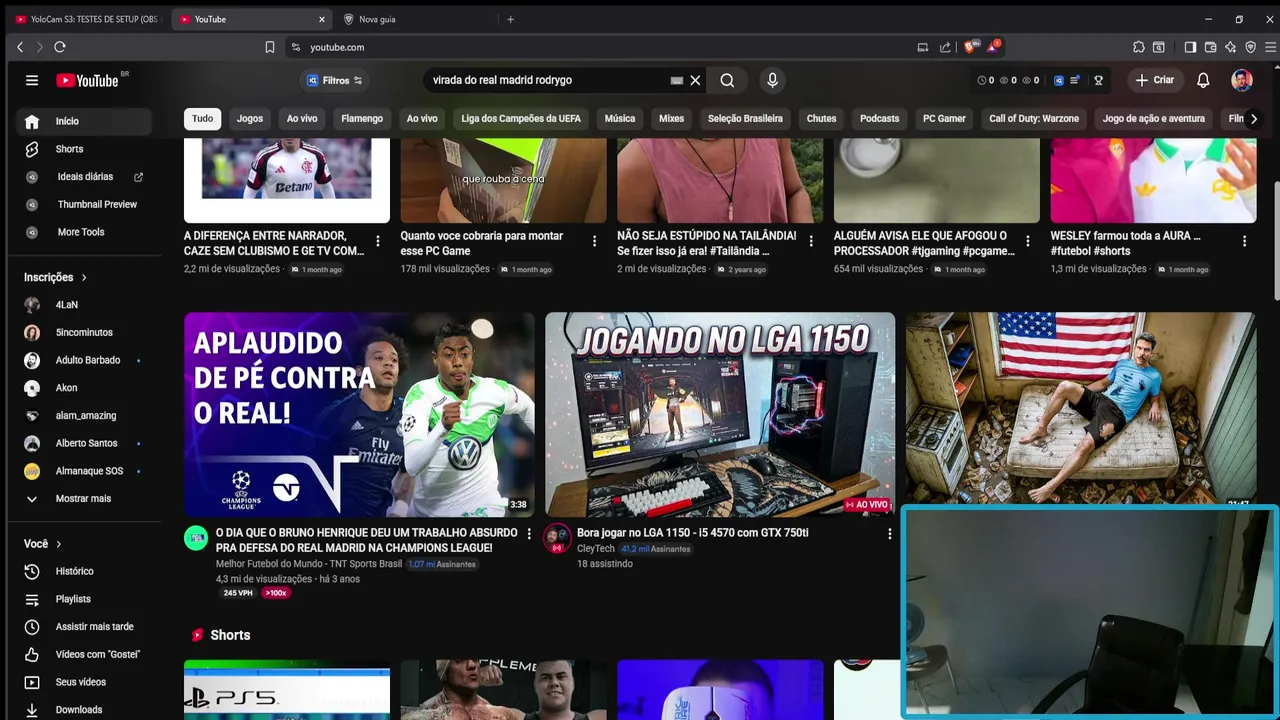This screenshot has height=720, width=1280.
Task: Bookmark this page icon in address bar
Action: pyautogui.click(x=270, y=47)
